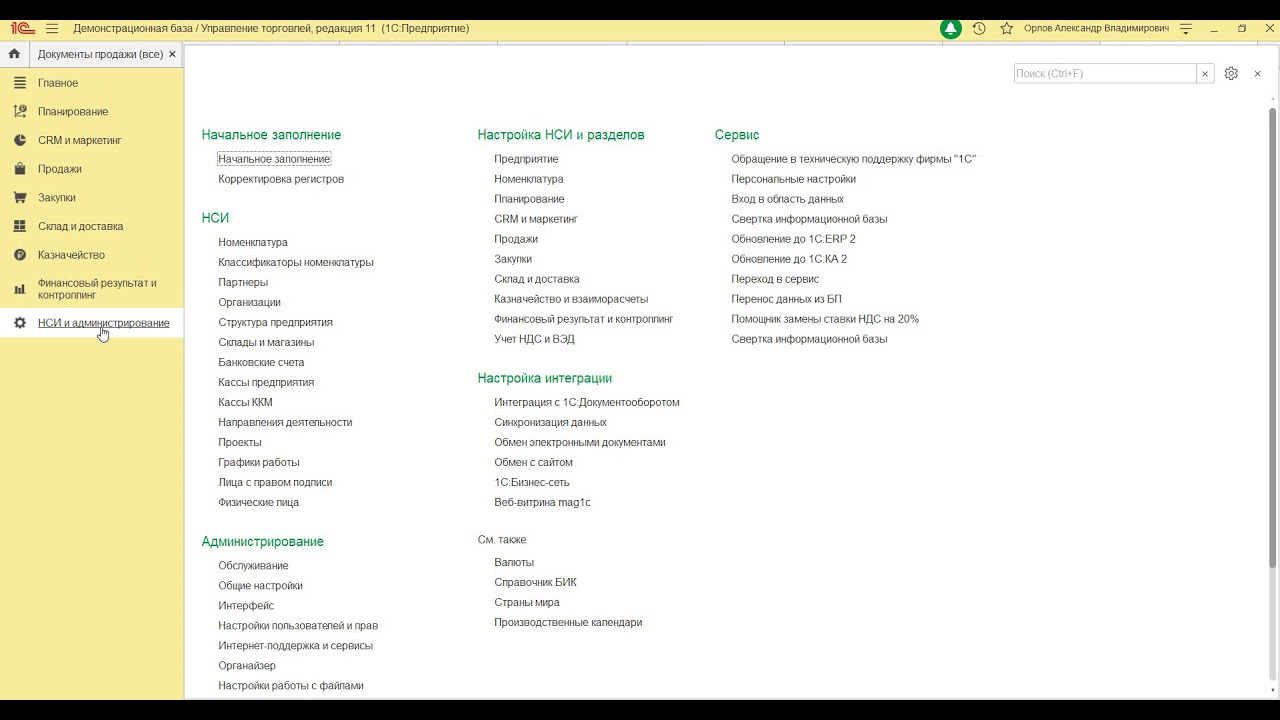Open favorites star icon in title bar
The image size is (1280, 720).
coord(1007,29)
